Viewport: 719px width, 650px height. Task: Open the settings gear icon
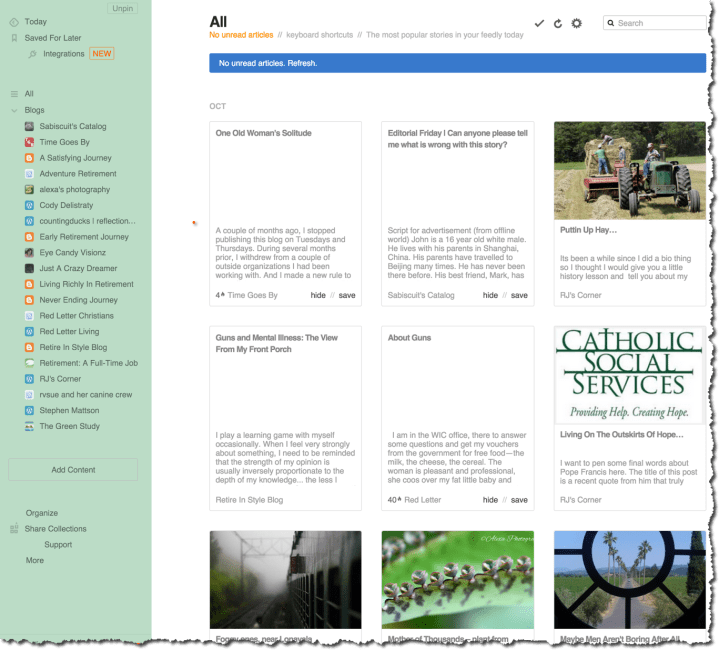pos(576,23)
